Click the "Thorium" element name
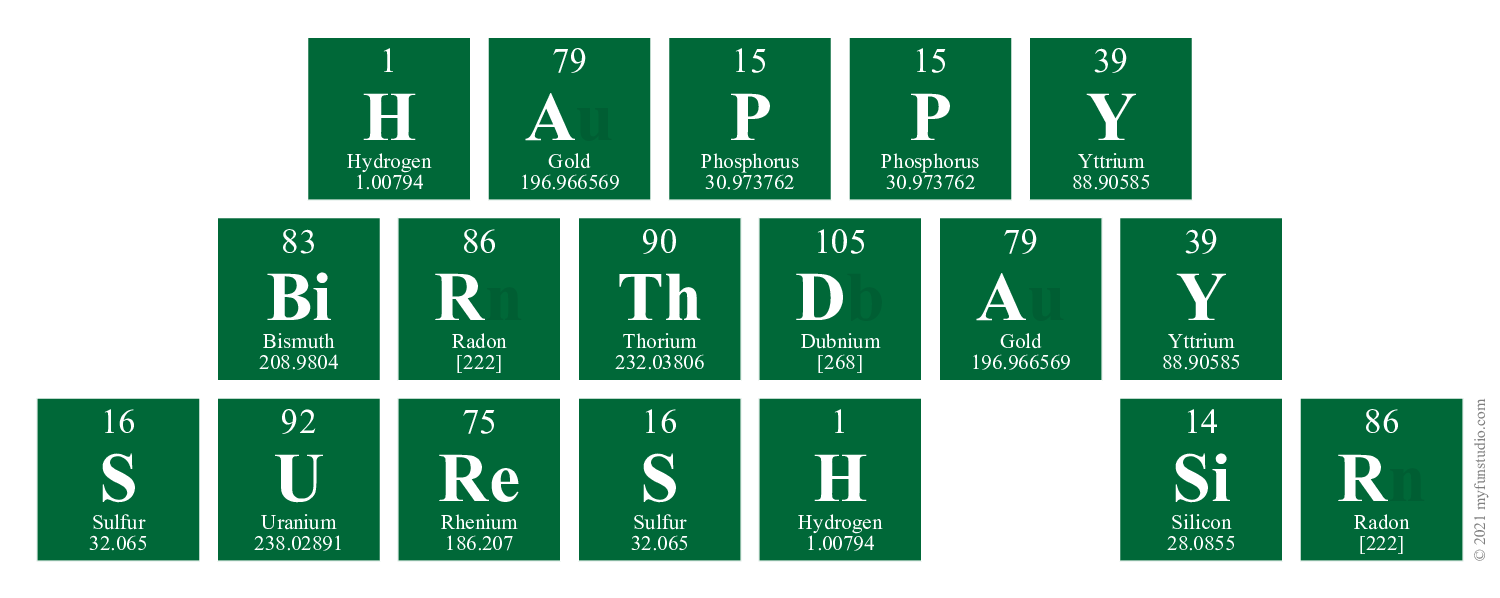This screenshot has height=598, width=1500. click(660, 341)
